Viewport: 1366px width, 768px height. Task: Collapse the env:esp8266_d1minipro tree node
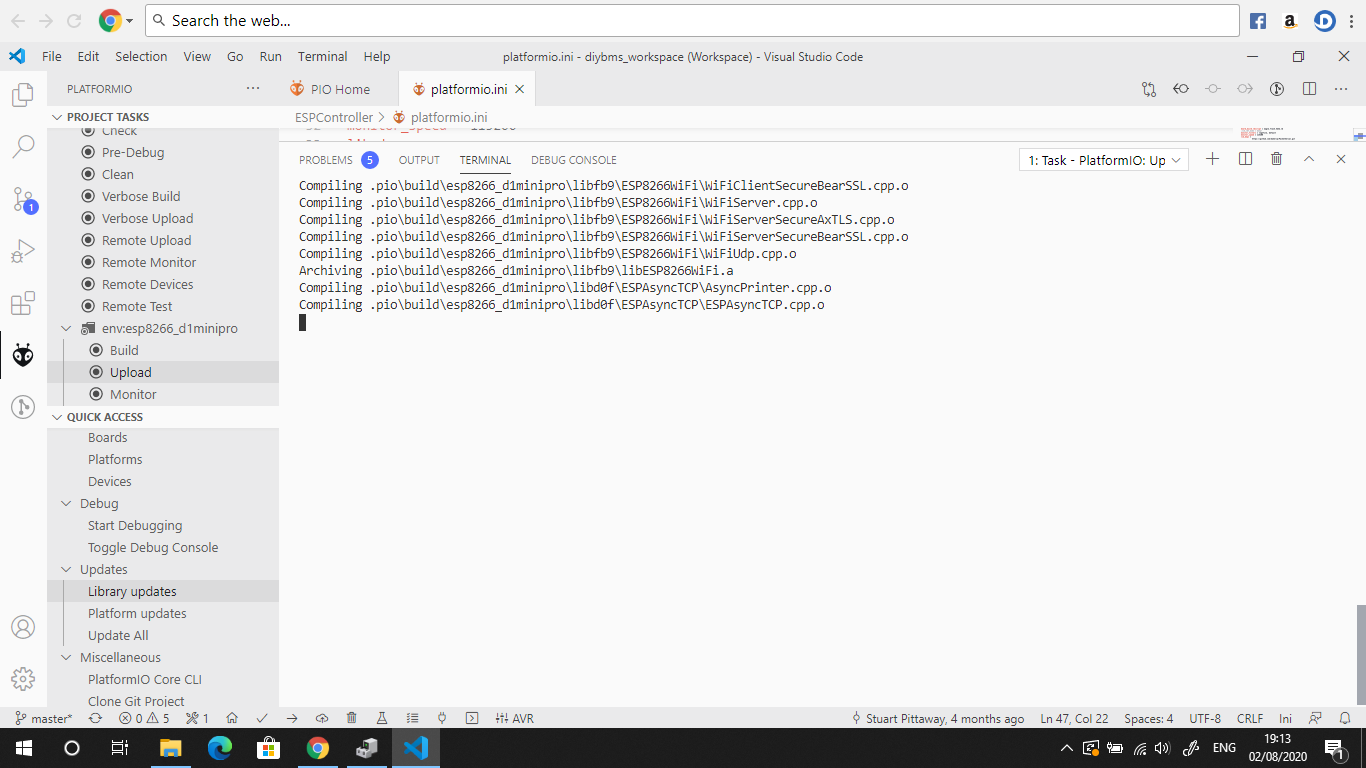tap(67, 328)
